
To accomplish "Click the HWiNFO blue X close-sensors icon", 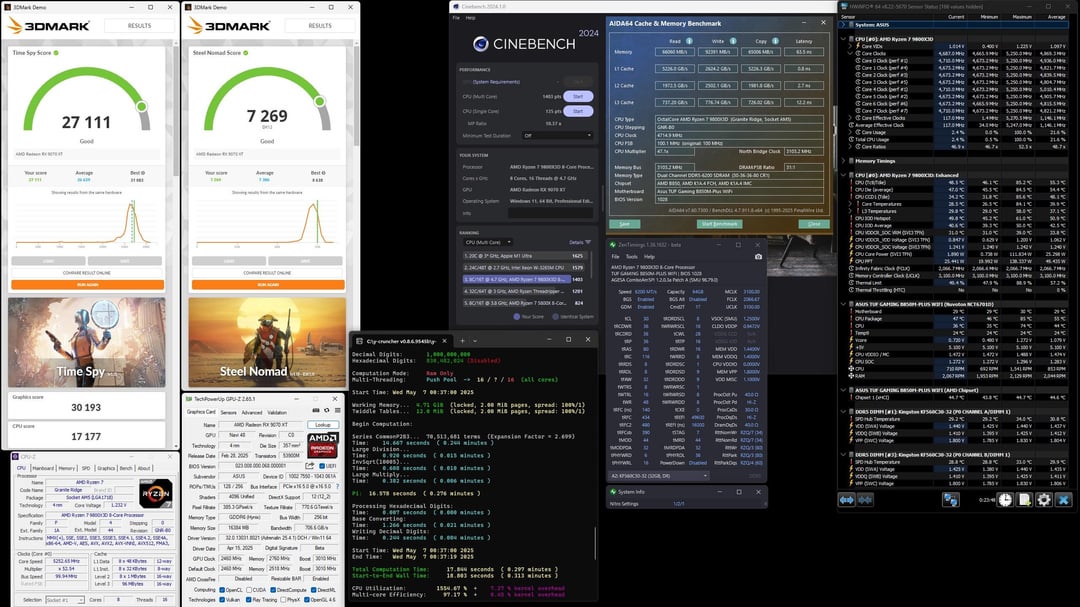I will 1063,500.
